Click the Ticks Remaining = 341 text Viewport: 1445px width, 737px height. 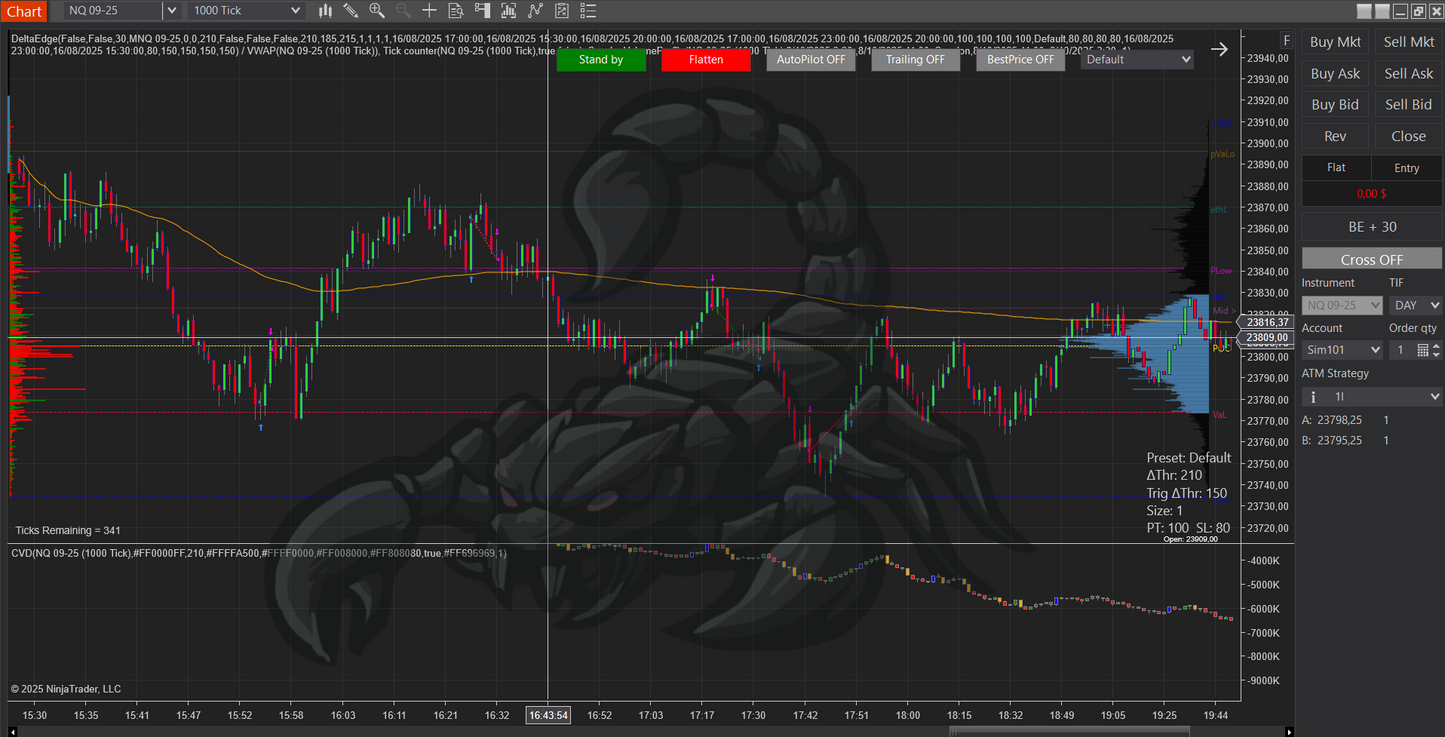(x=68, y=530)
